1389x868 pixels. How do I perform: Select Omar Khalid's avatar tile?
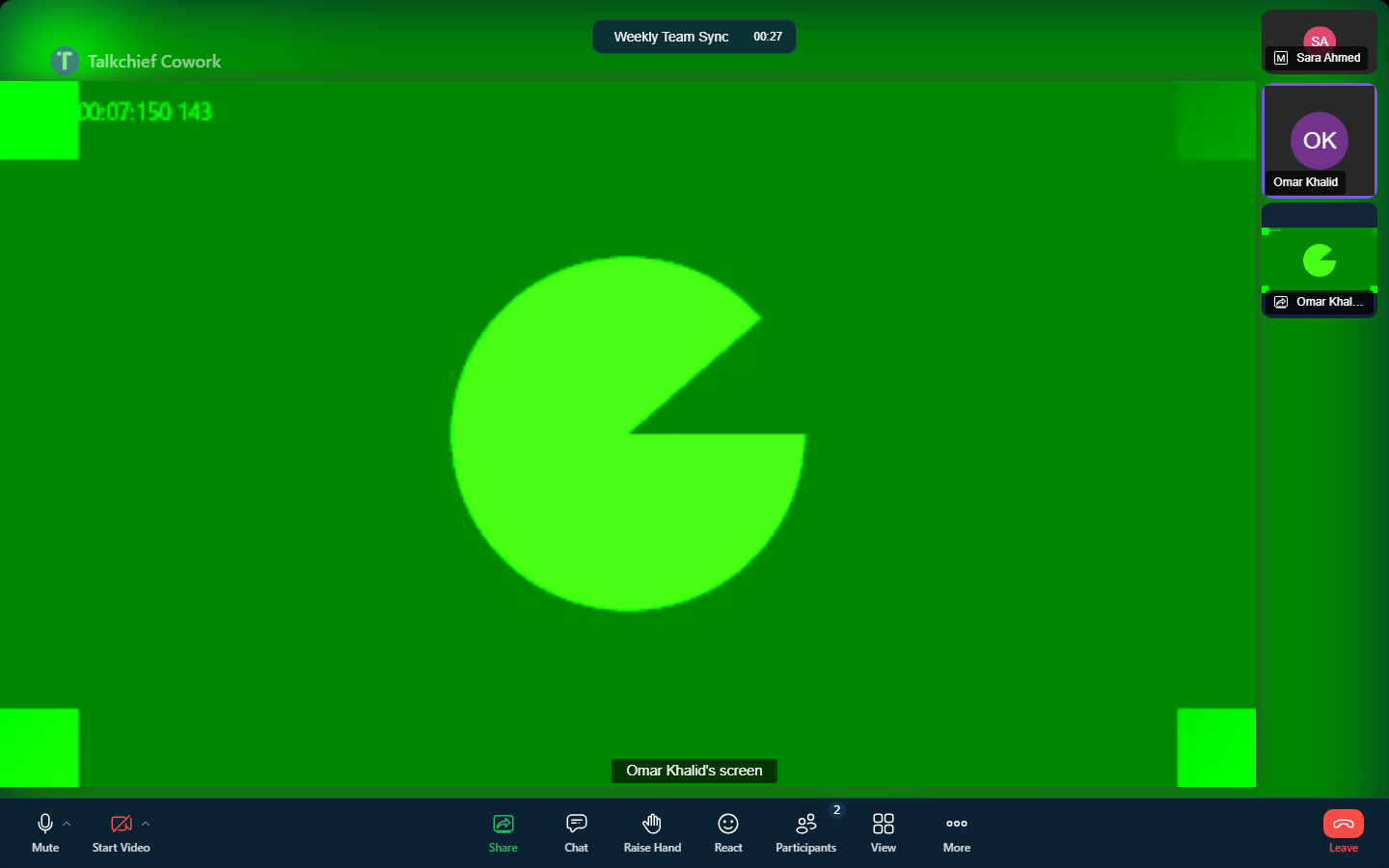(1320, 141)
